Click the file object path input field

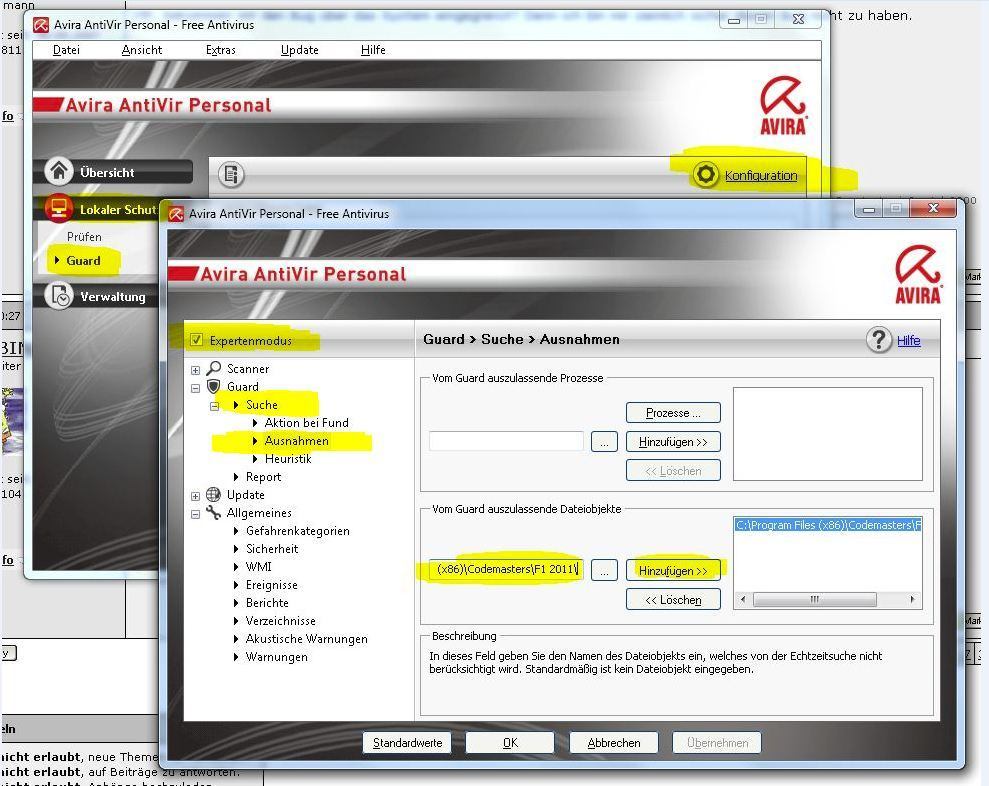(x=506, y=569)
